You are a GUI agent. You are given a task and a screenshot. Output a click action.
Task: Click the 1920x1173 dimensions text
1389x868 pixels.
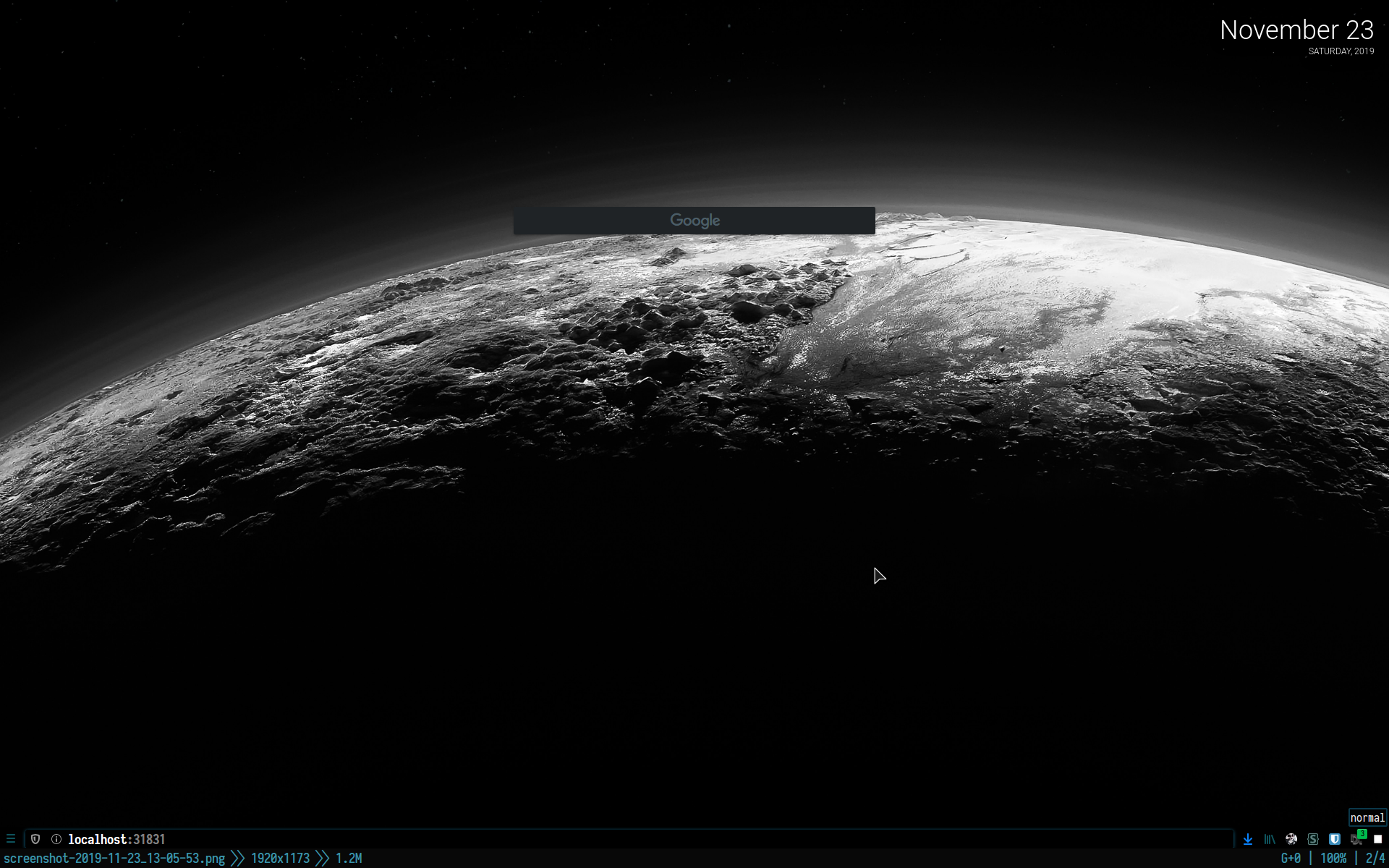click(280, 859)
